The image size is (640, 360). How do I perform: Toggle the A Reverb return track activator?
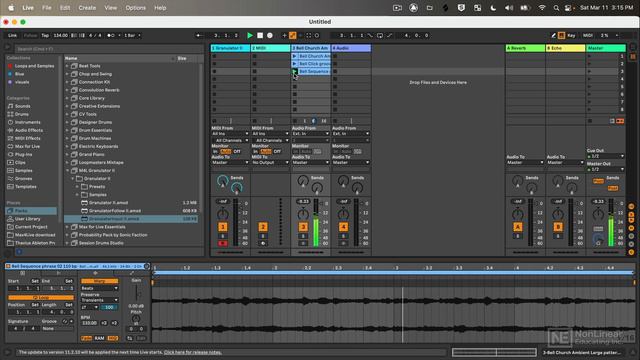518,227
